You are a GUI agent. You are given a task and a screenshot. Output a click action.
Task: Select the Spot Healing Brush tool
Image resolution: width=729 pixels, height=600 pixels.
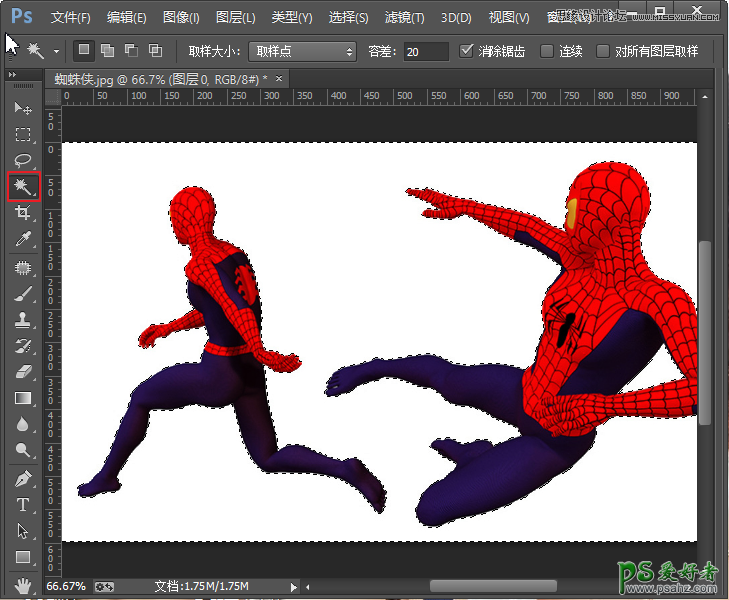click(23, 268)
